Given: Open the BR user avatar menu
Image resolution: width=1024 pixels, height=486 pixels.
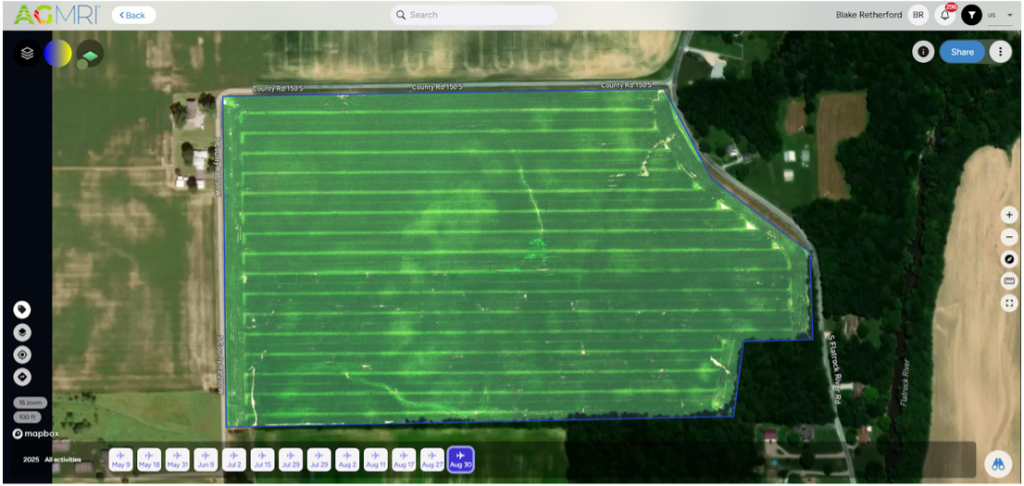Looking at the screenshot, I should tap(917, 15).
